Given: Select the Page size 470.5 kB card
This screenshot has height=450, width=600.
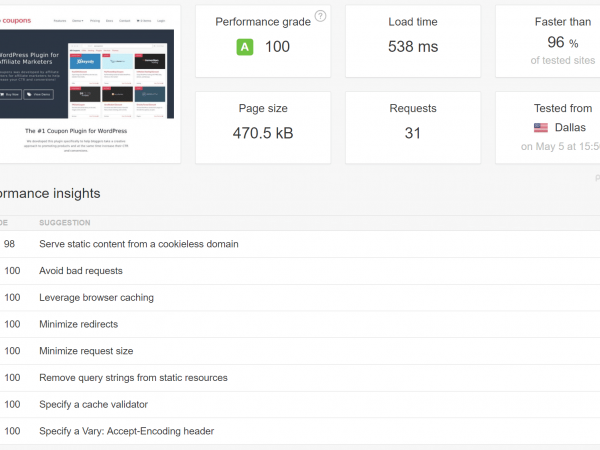Looking at the screenshot, I should [262, 127].
